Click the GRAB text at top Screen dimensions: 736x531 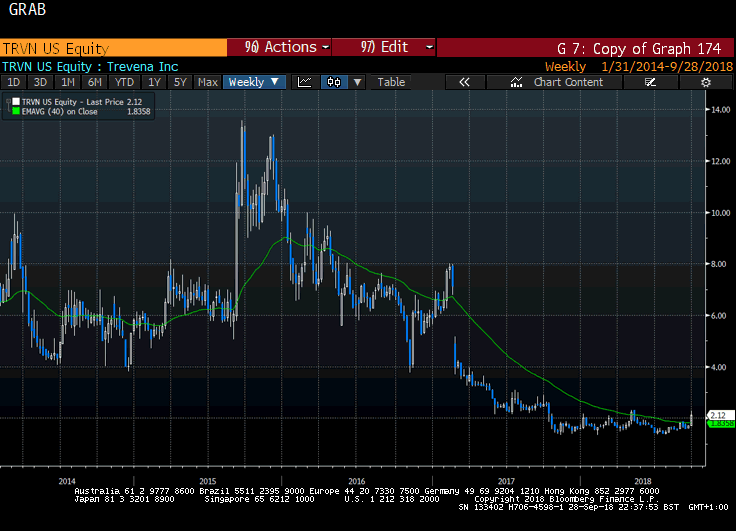pos(27,9)
